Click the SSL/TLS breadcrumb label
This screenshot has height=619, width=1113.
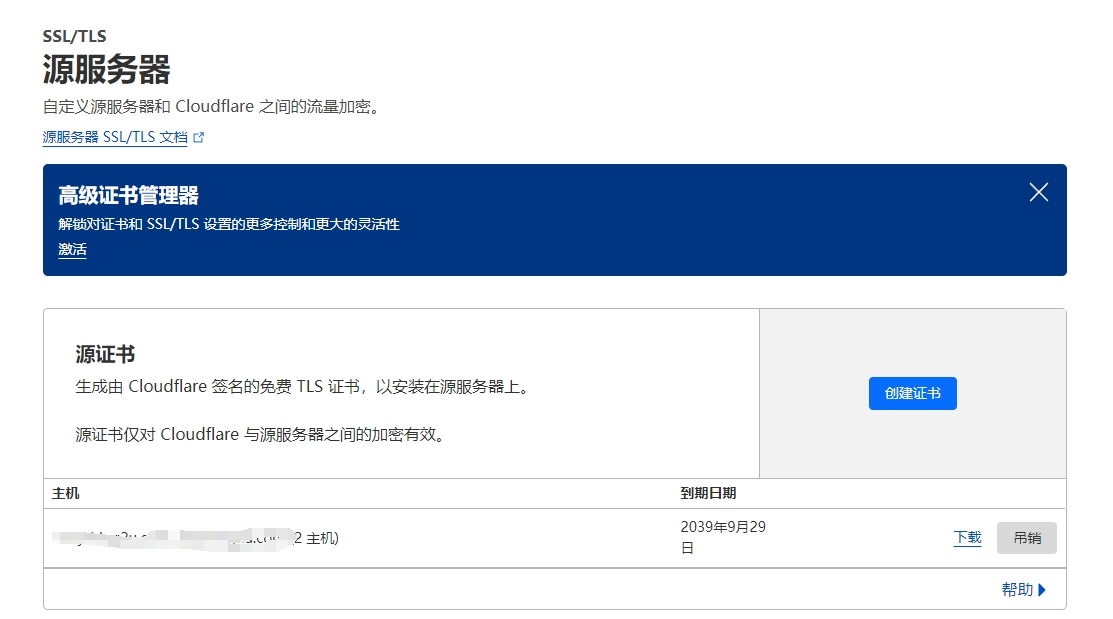click(75, 36)
